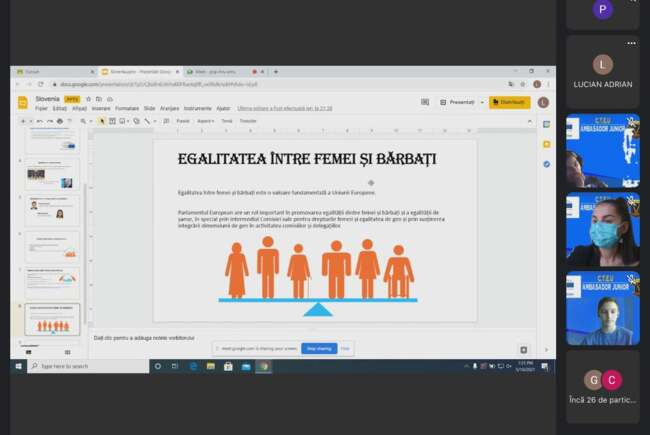Select the text box tool
The image size is (650, 435).
(x=111, y=121)
